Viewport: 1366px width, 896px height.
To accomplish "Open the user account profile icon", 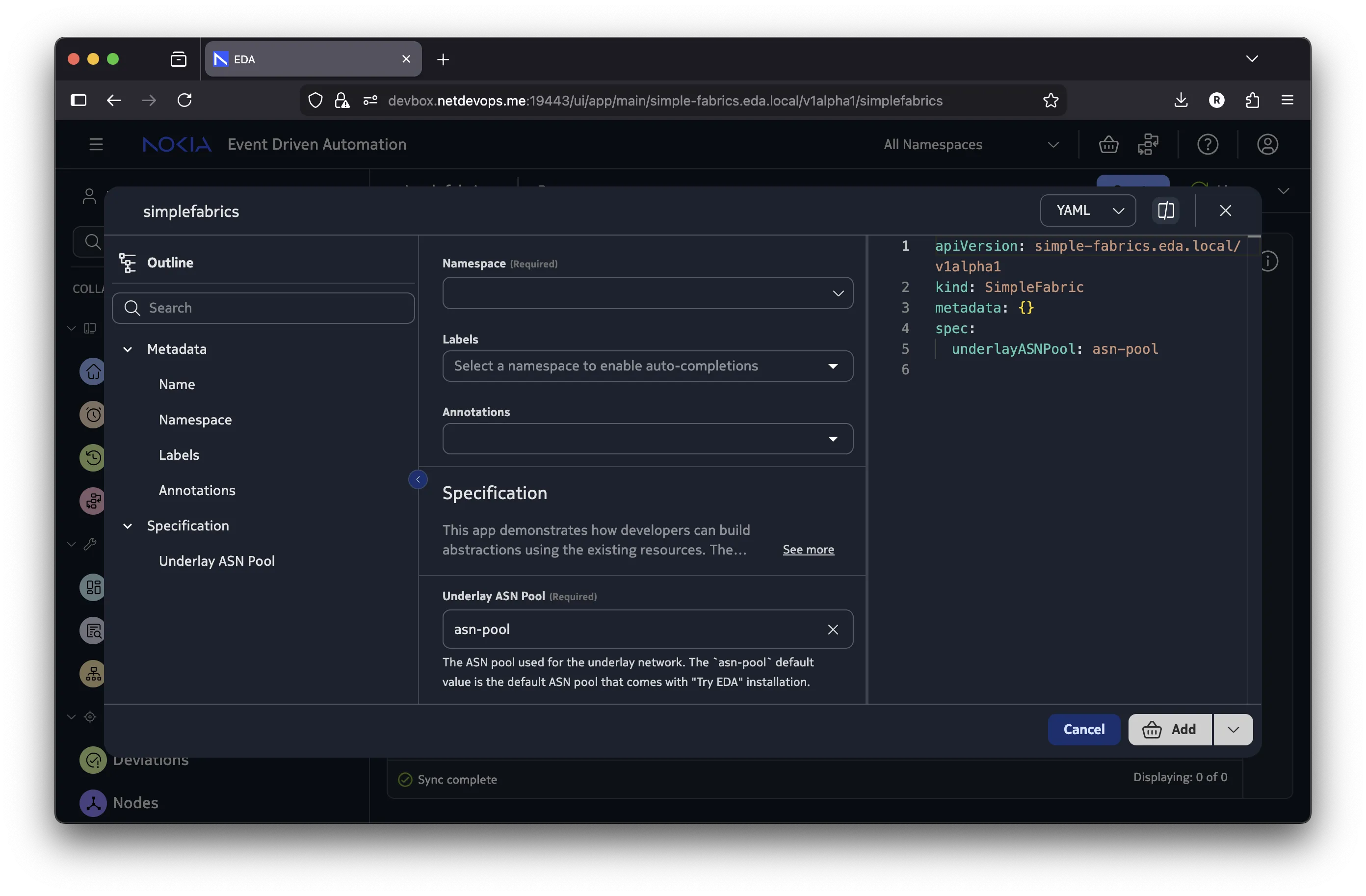I will (1267, 145).
